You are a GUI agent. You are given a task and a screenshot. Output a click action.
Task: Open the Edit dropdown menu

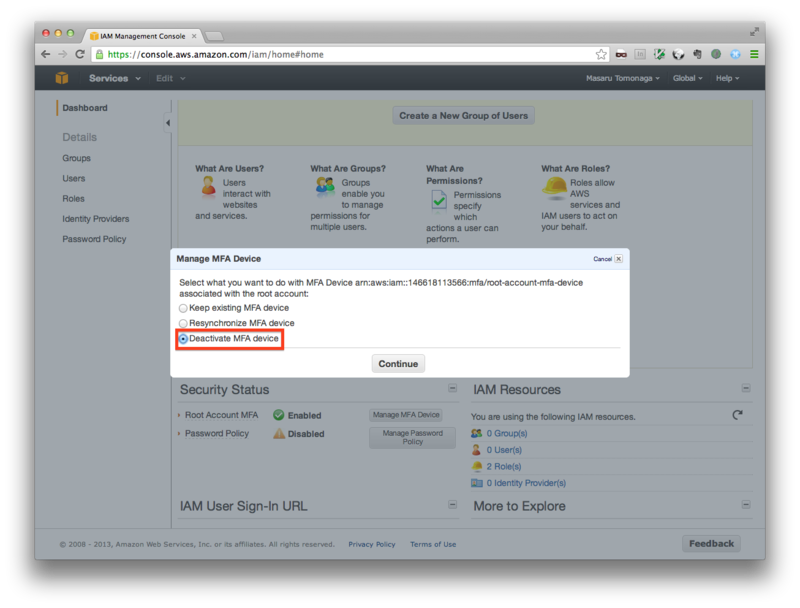[170, 78]
